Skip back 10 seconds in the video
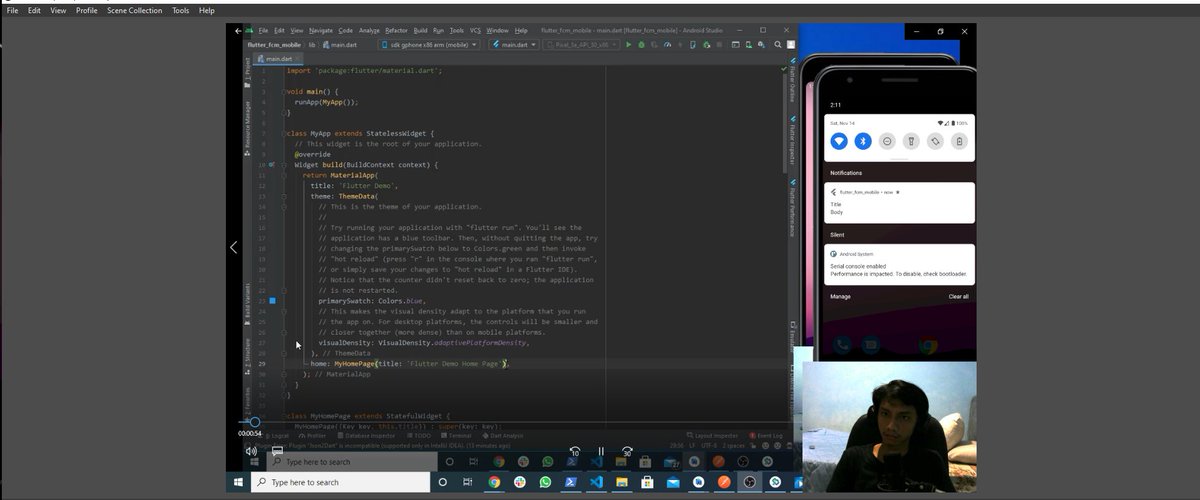The image size is (1200, 500). 574,452
